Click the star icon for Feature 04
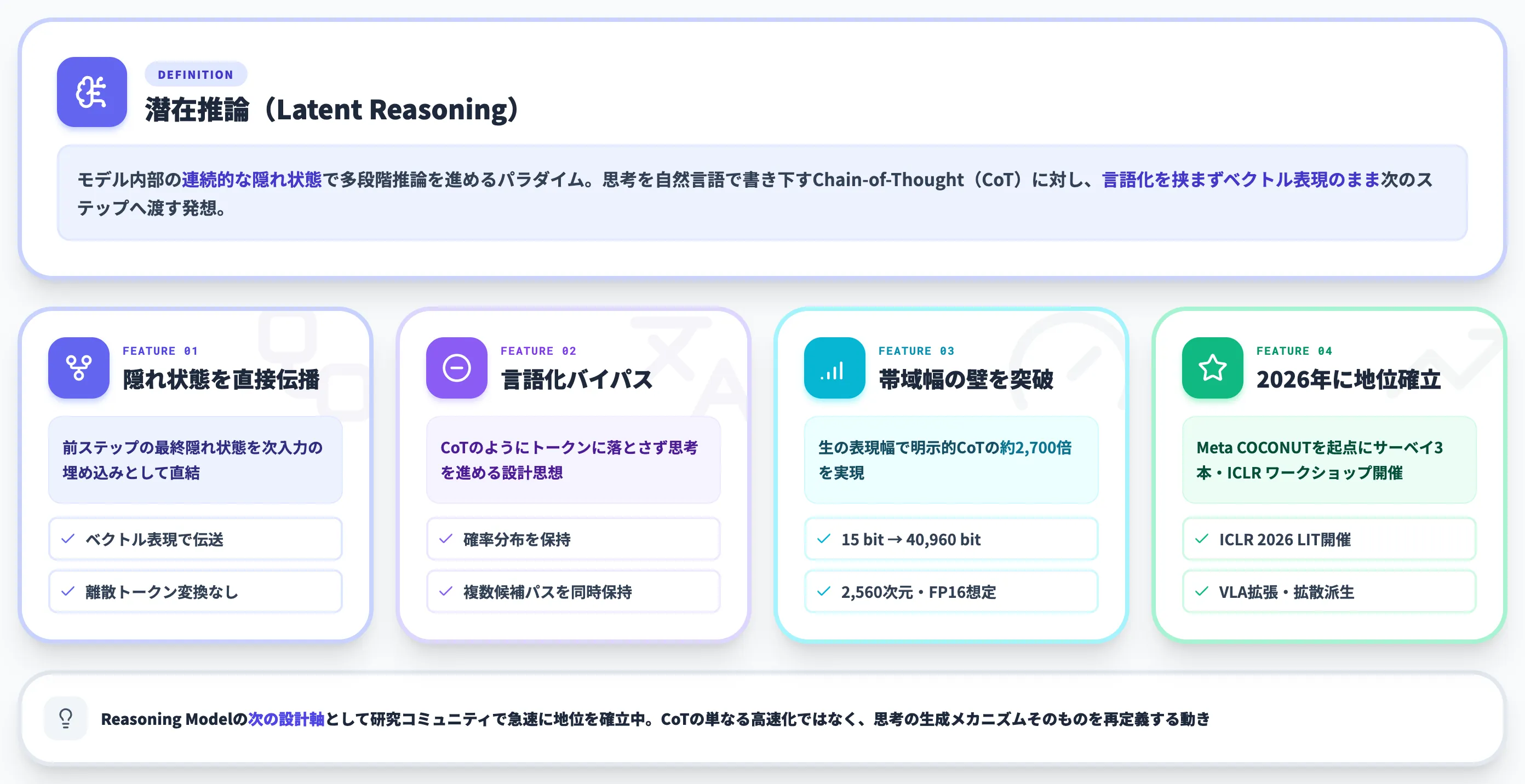 [1212, 367]
